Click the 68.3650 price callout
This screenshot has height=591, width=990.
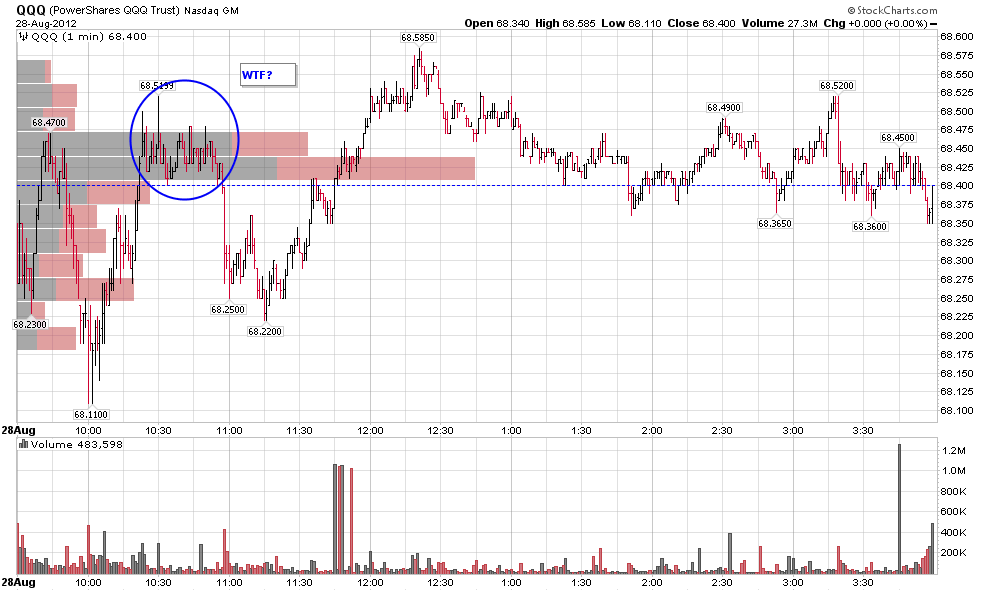pyautogui.click(x=775, y=224)
